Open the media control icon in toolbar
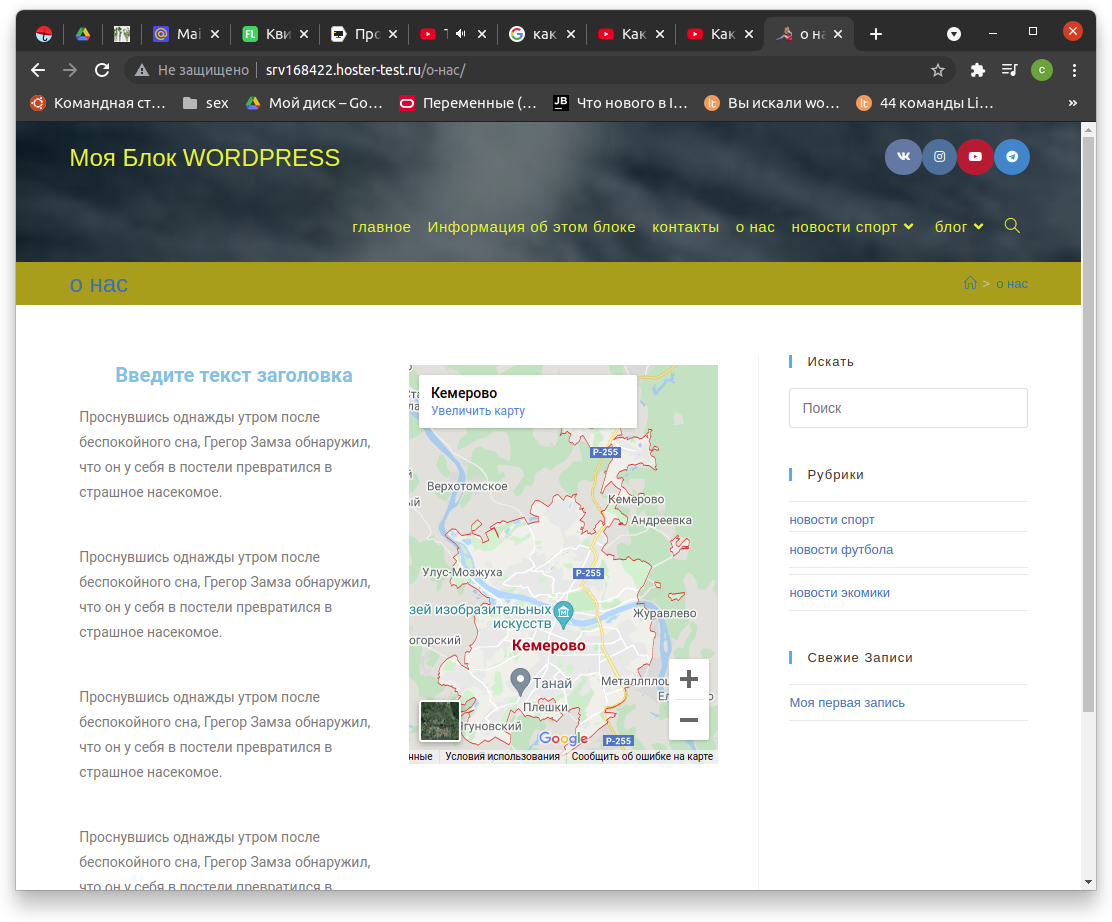 point(1009,70)
